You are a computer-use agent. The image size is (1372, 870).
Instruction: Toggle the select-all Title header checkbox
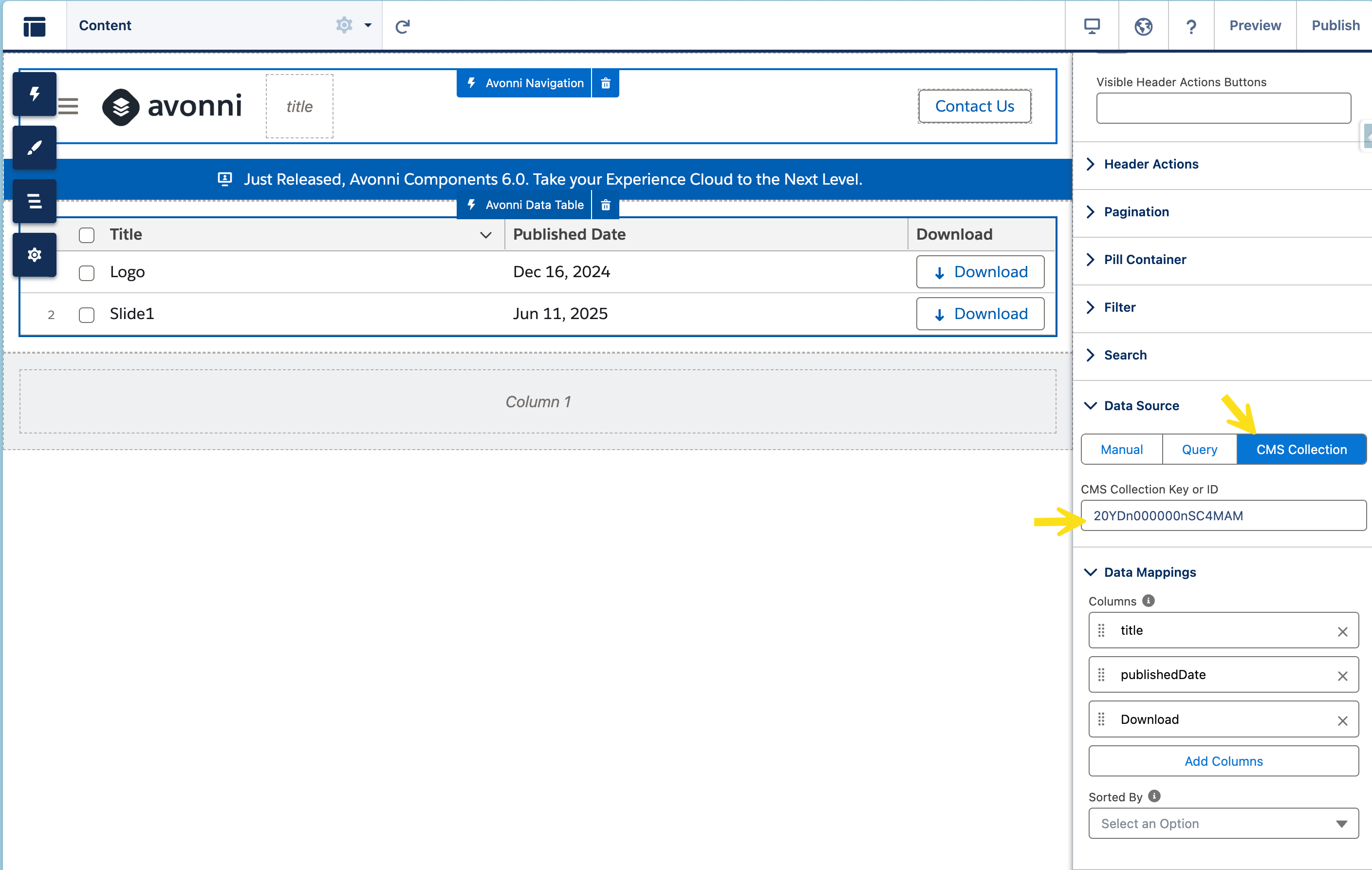pos(87,235)
